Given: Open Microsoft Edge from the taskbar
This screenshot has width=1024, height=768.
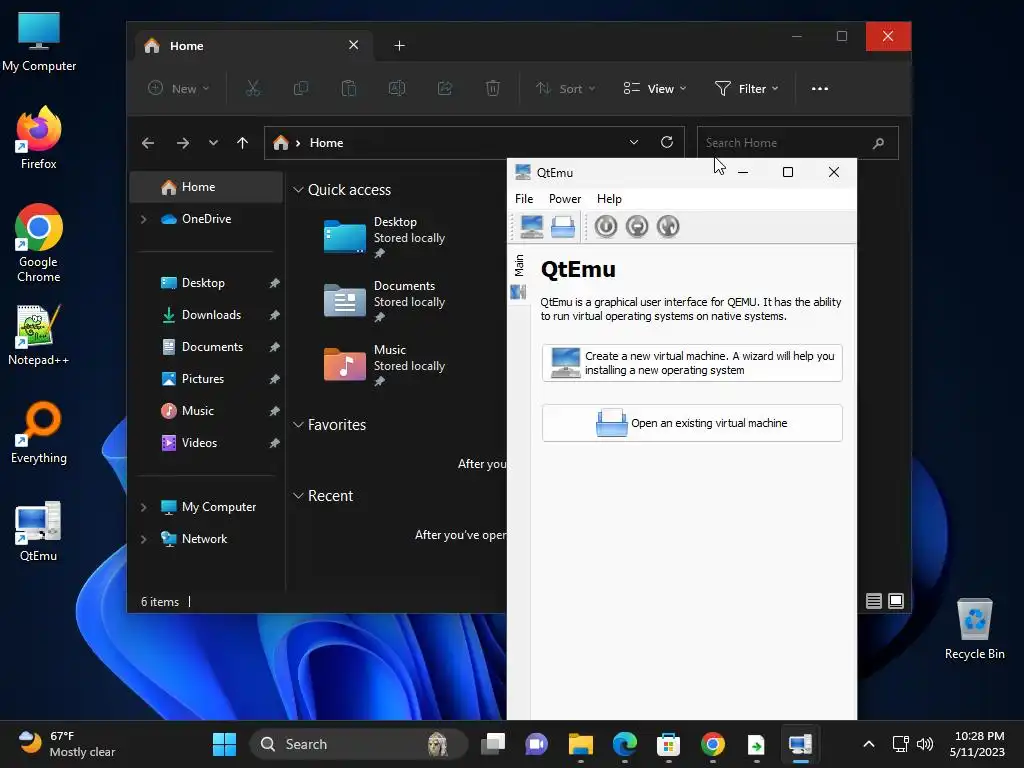Looking at the screenshot, I should [x=624, y=744].
